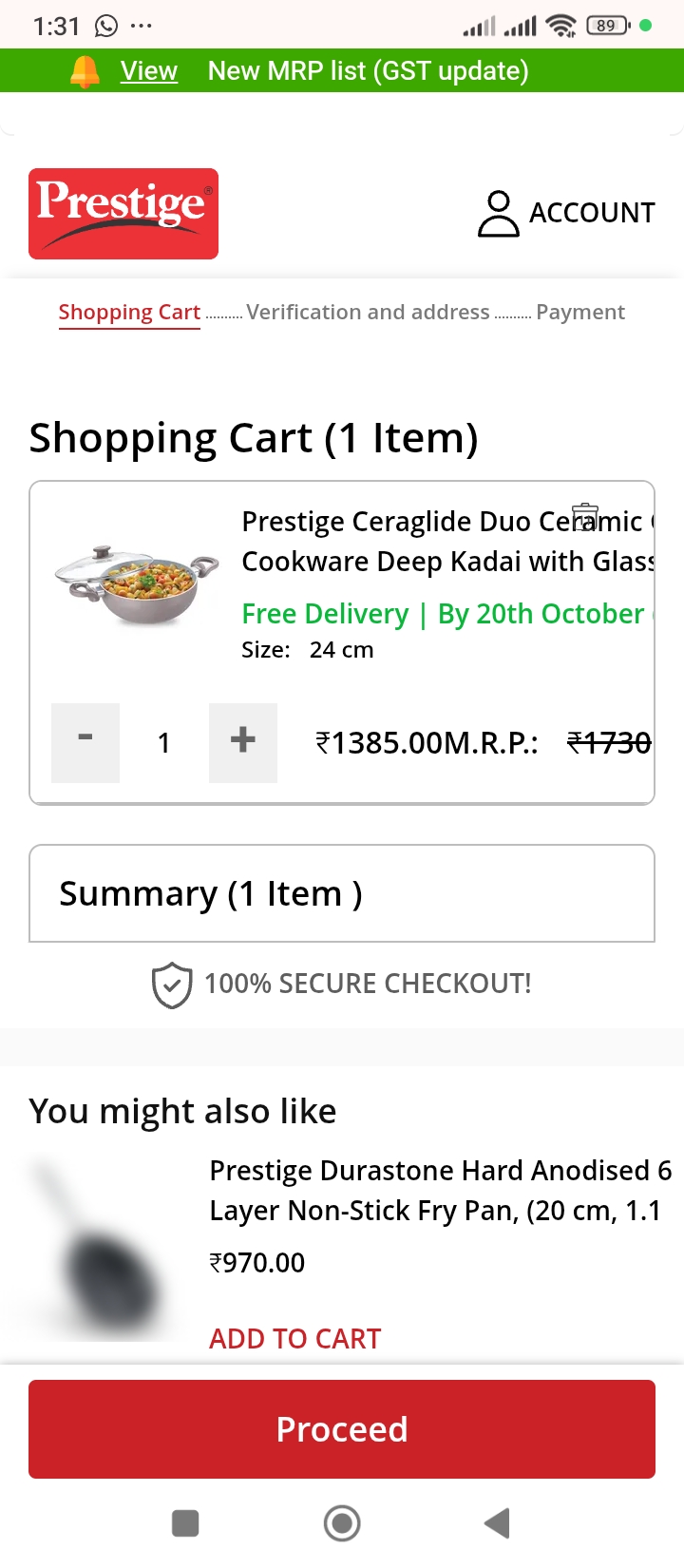Viewport: 684px width, 1568px height.
Task: Open recent apps with square button
Action: pyautogui.click(x=185, y=1523)
